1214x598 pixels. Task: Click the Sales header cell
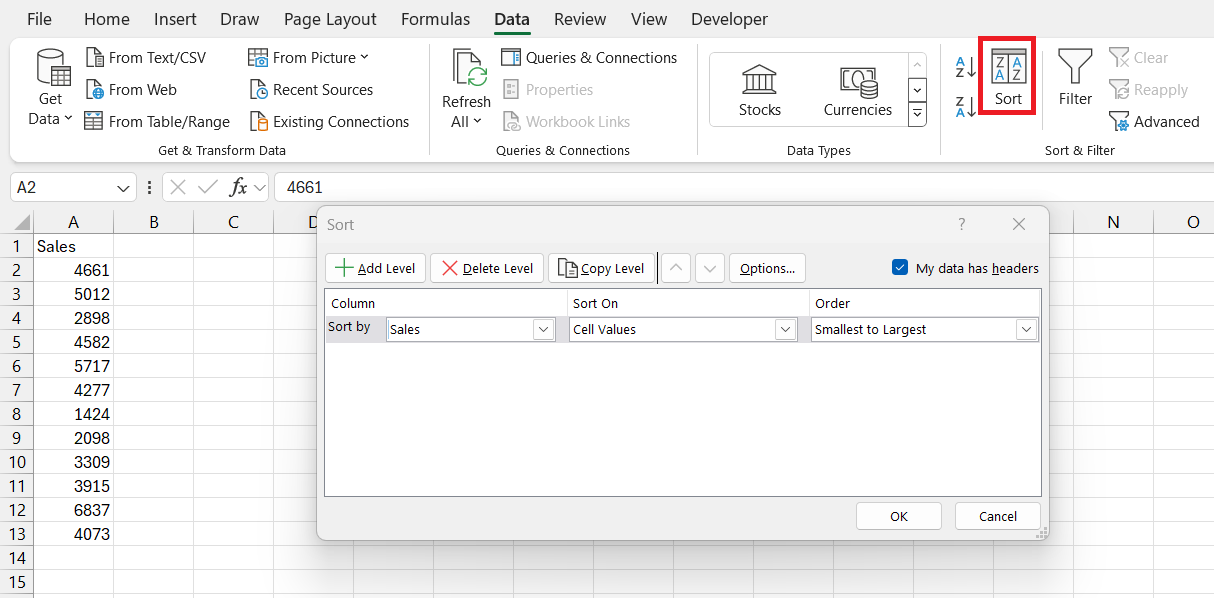73,246
